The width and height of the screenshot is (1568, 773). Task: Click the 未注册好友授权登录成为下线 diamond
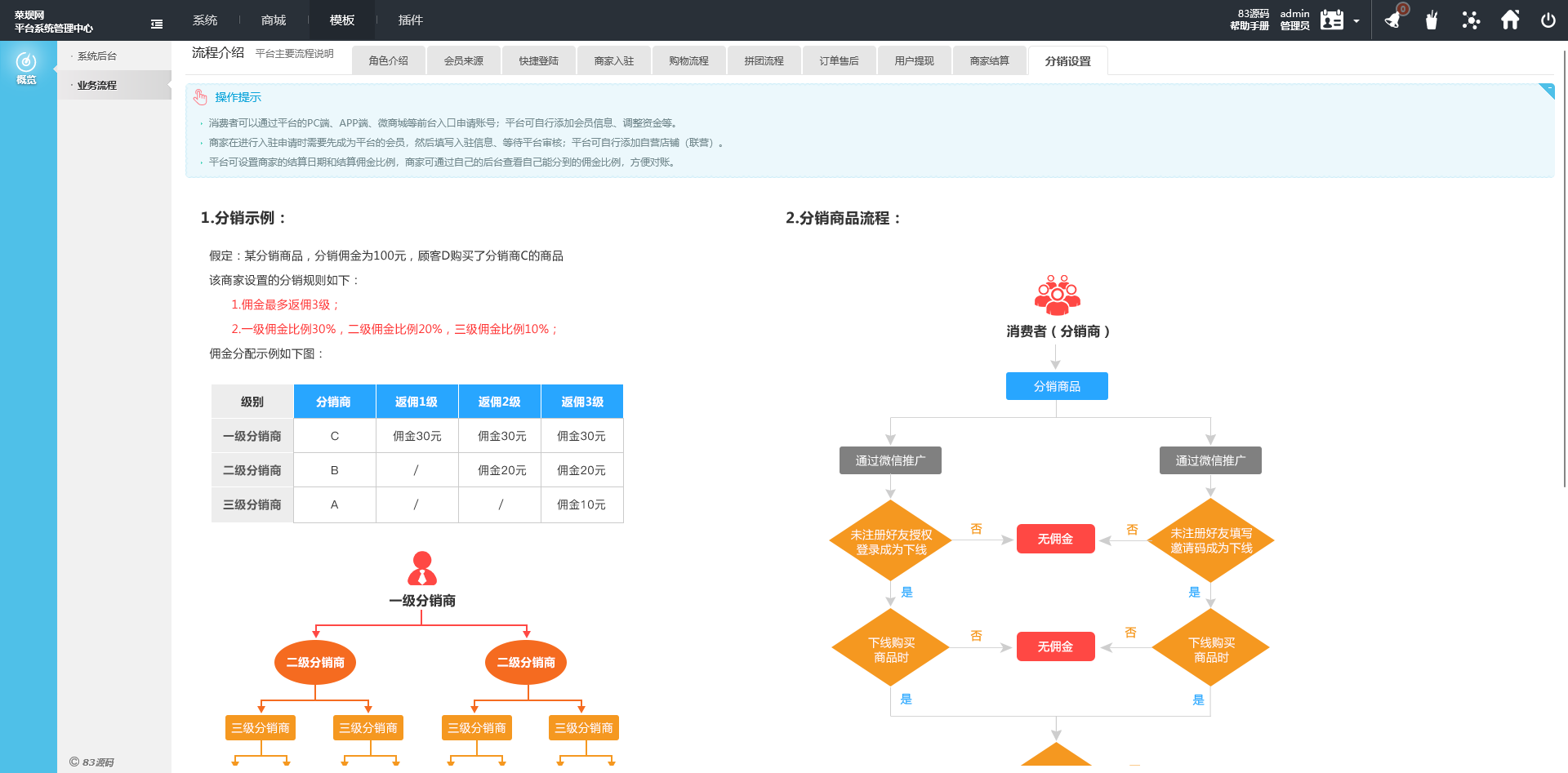[891, 542]
